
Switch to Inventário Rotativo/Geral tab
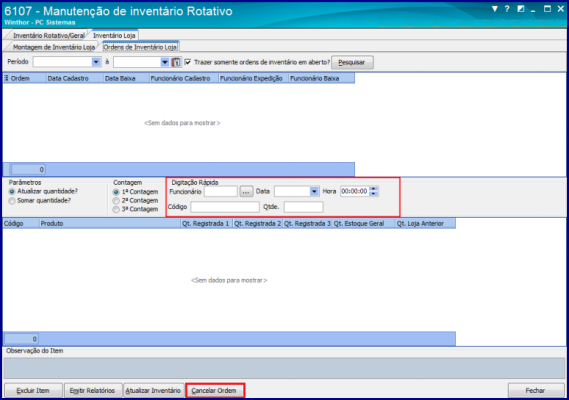(49, 35)
